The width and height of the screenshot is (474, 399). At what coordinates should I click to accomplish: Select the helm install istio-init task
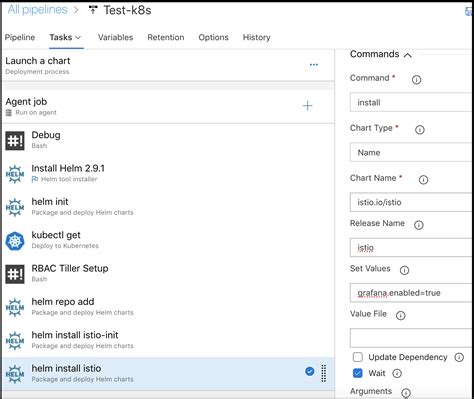pos(168,340)
